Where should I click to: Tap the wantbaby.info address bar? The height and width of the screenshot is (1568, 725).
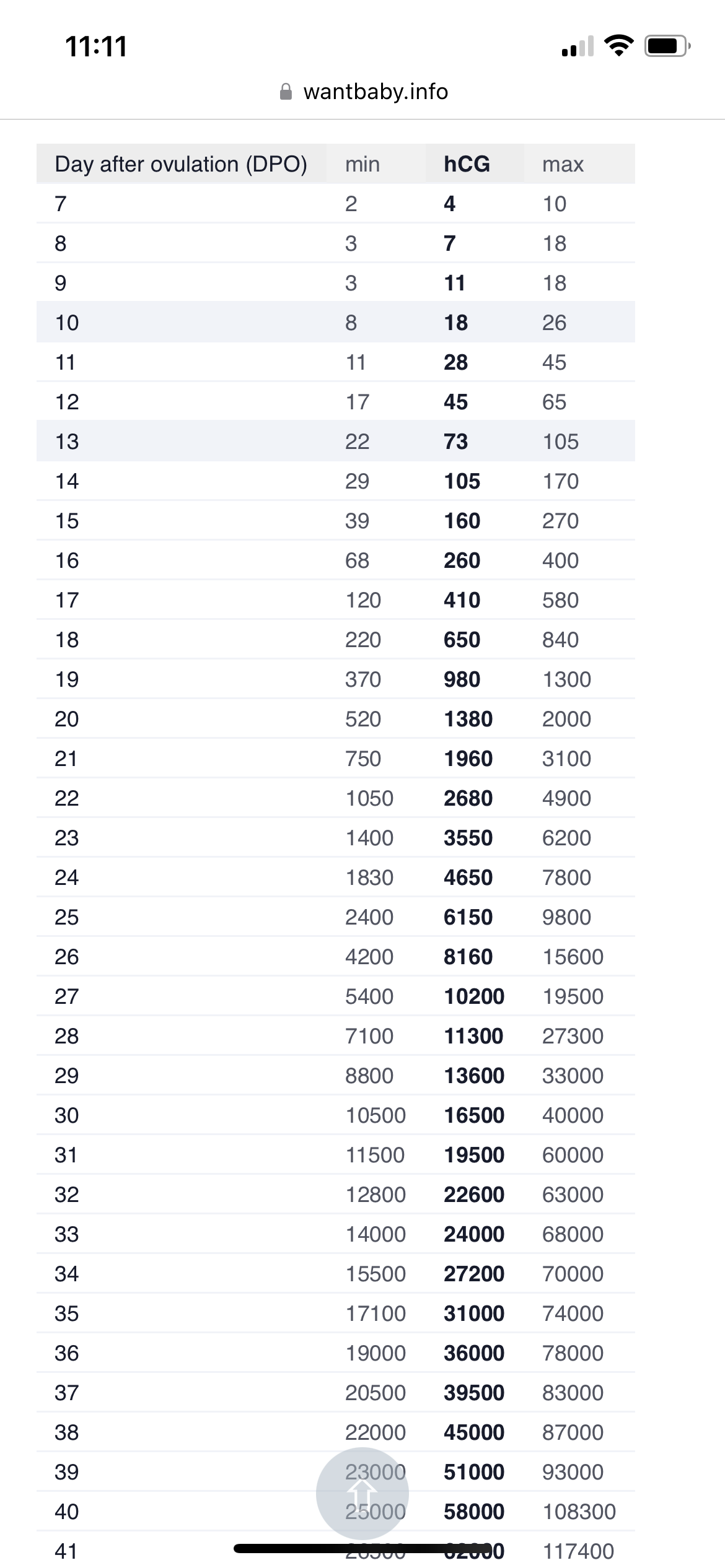375,92
